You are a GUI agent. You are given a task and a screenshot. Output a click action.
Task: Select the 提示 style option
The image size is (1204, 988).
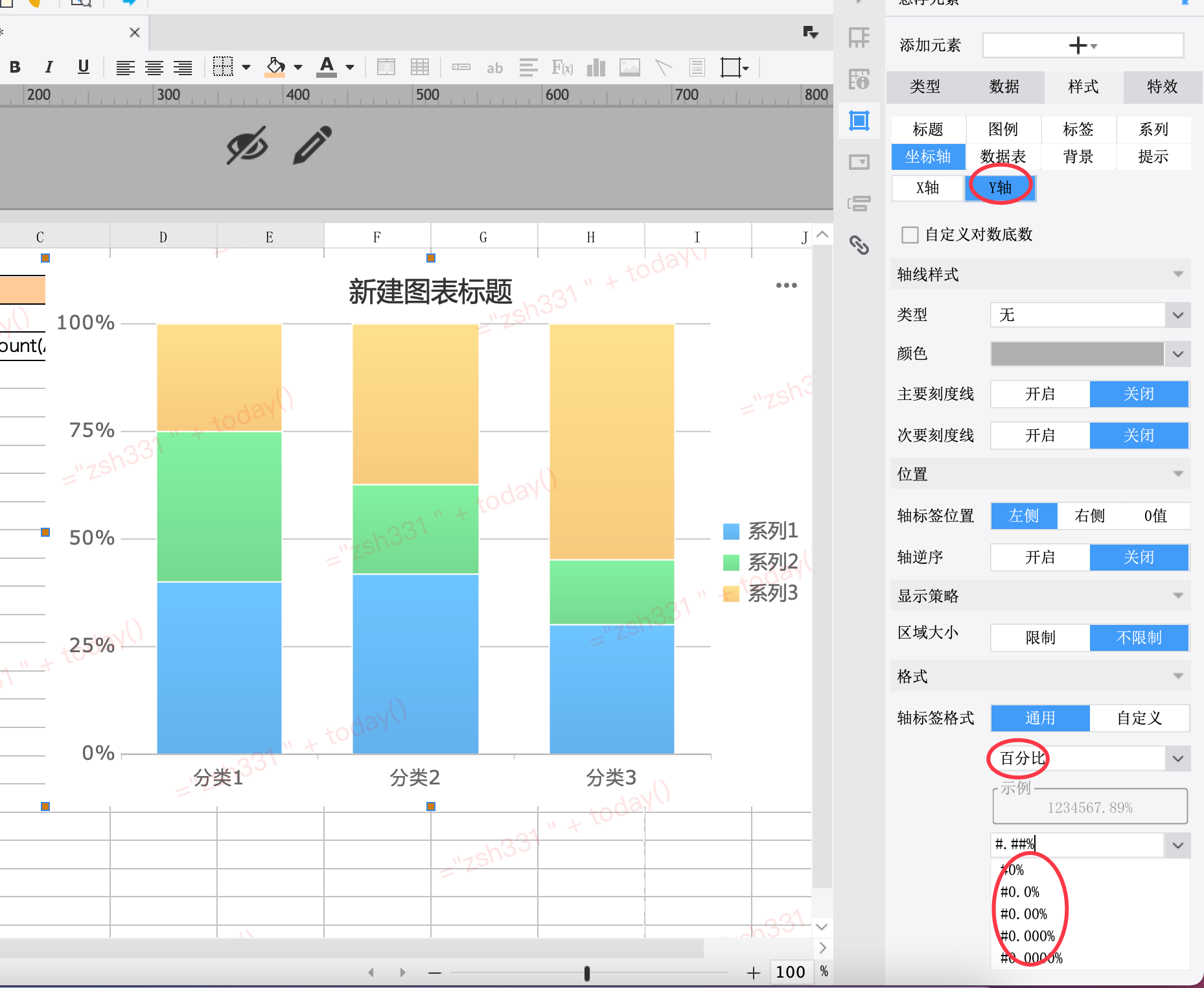point(1153,157)
